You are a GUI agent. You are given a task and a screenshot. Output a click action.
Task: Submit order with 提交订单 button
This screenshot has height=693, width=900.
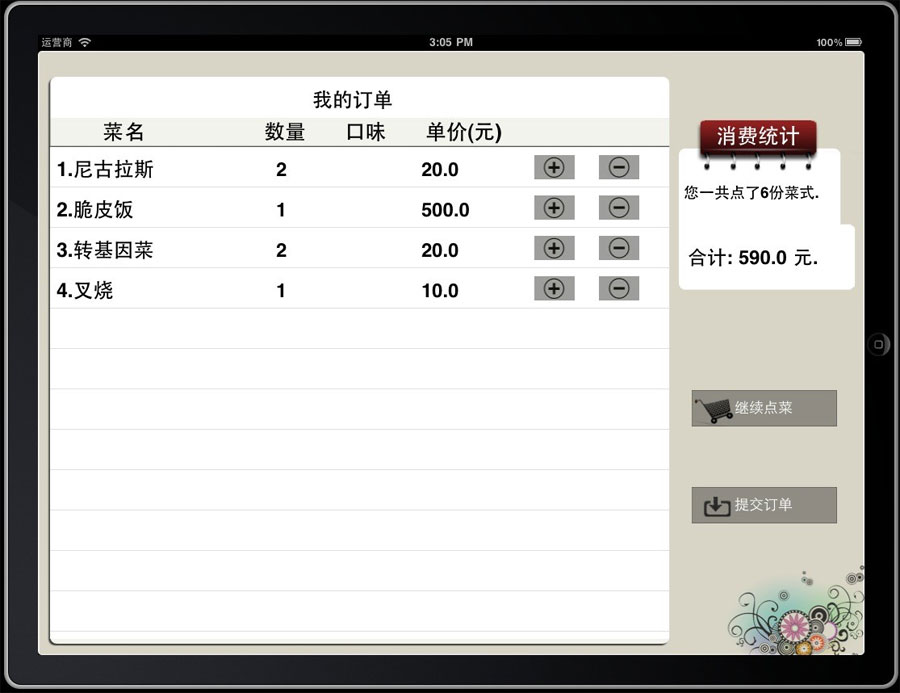[764, 505]
